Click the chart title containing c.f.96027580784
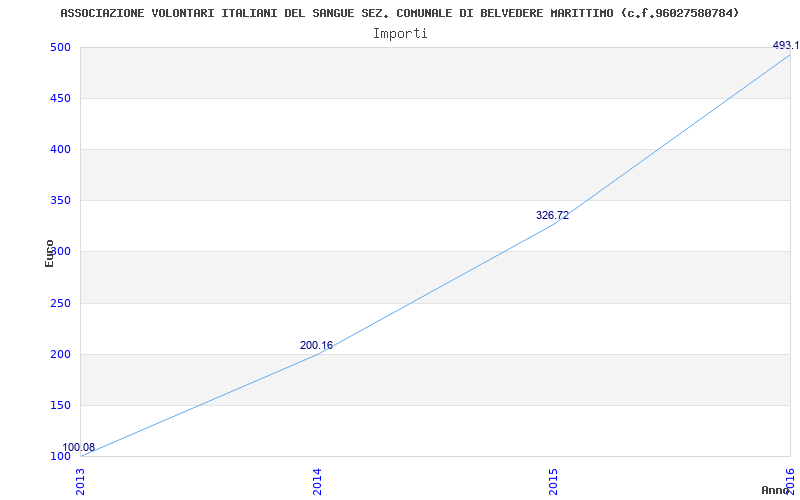The image size is (800, 500). coord(399,13)
